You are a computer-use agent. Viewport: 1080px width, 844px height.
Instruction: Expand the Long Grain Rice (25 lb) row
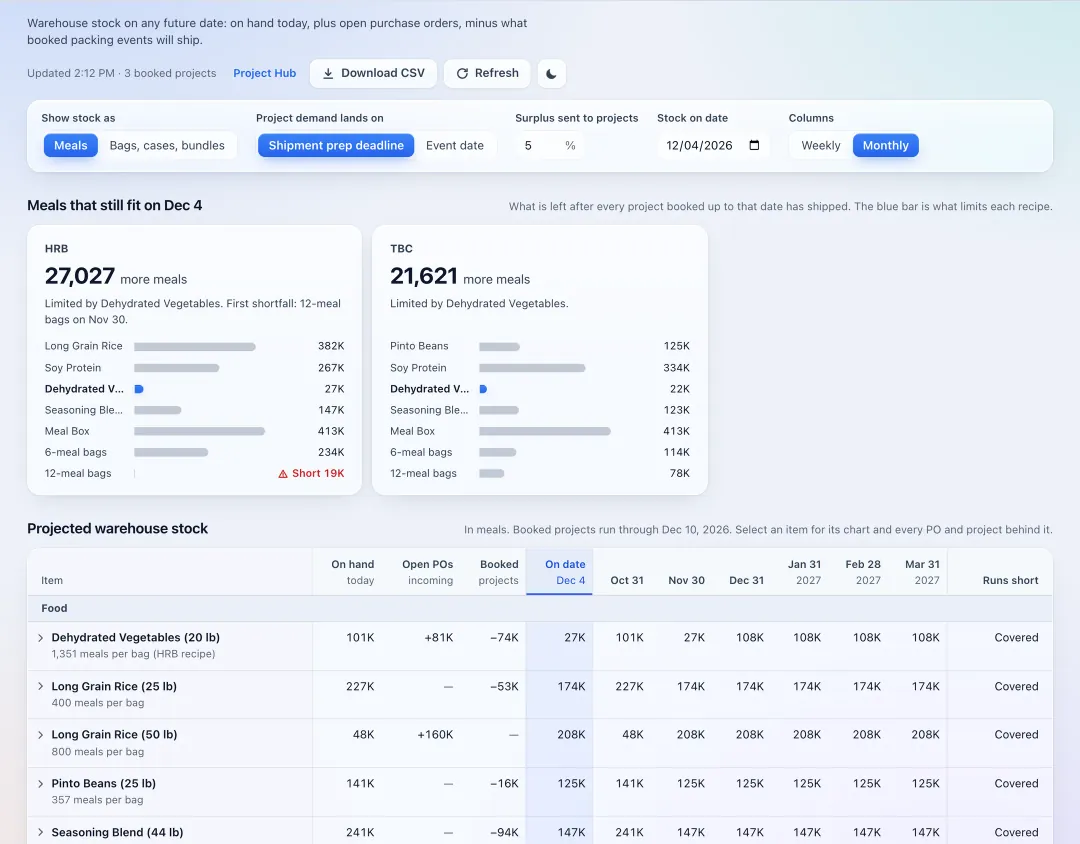click(x=41, y=686)
